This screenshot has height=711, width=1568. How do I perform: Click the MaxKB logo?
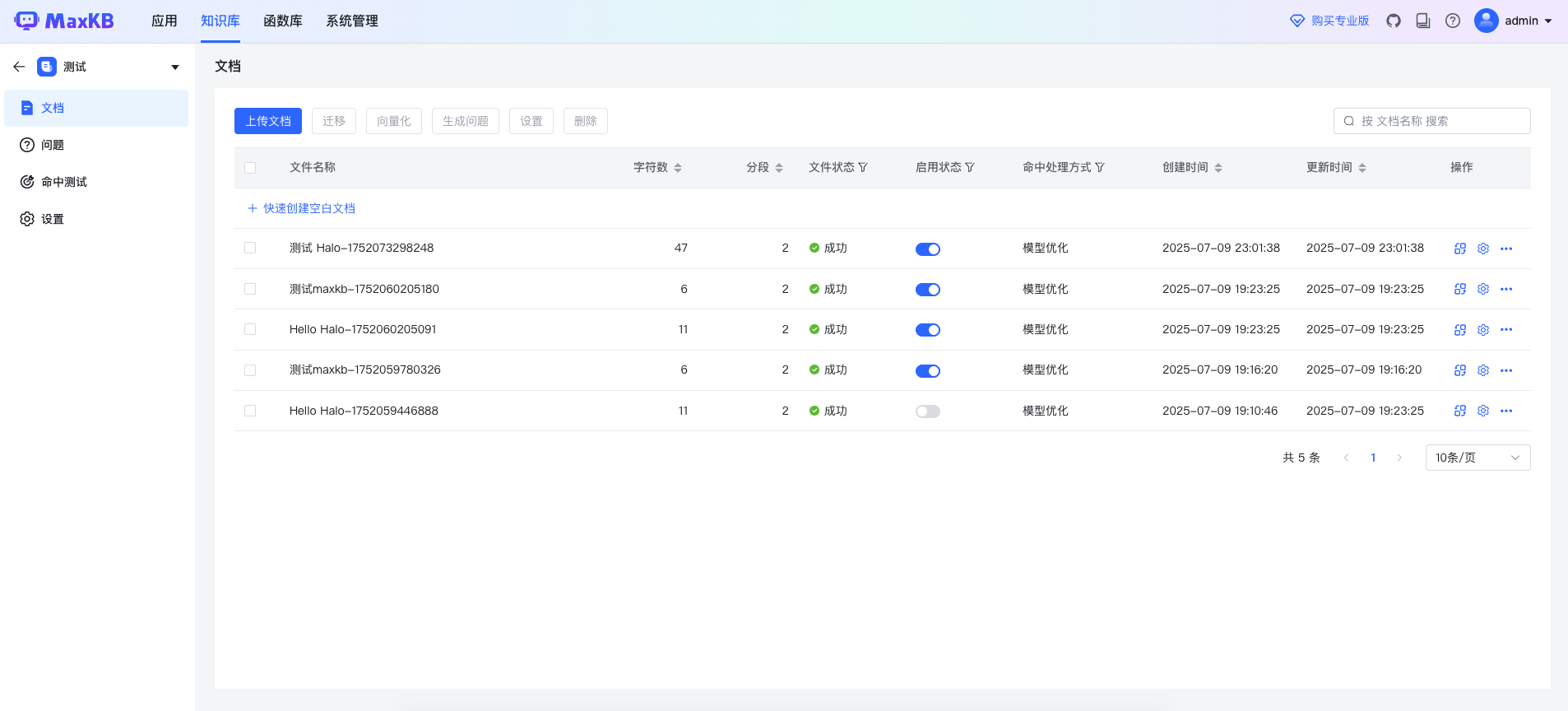(64, 21)
